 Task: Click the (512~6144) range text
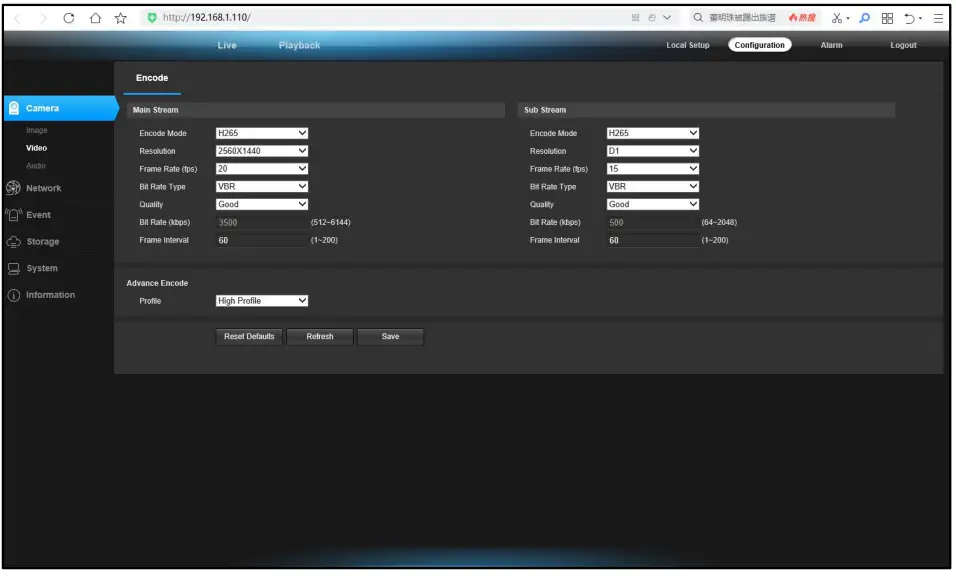coord(330,222)
